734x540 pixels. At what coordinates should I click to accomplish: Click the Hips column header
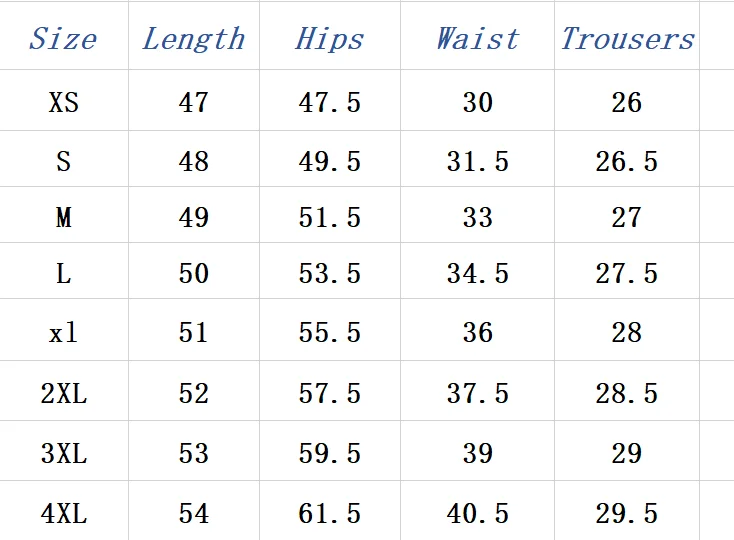pos(329,39)
